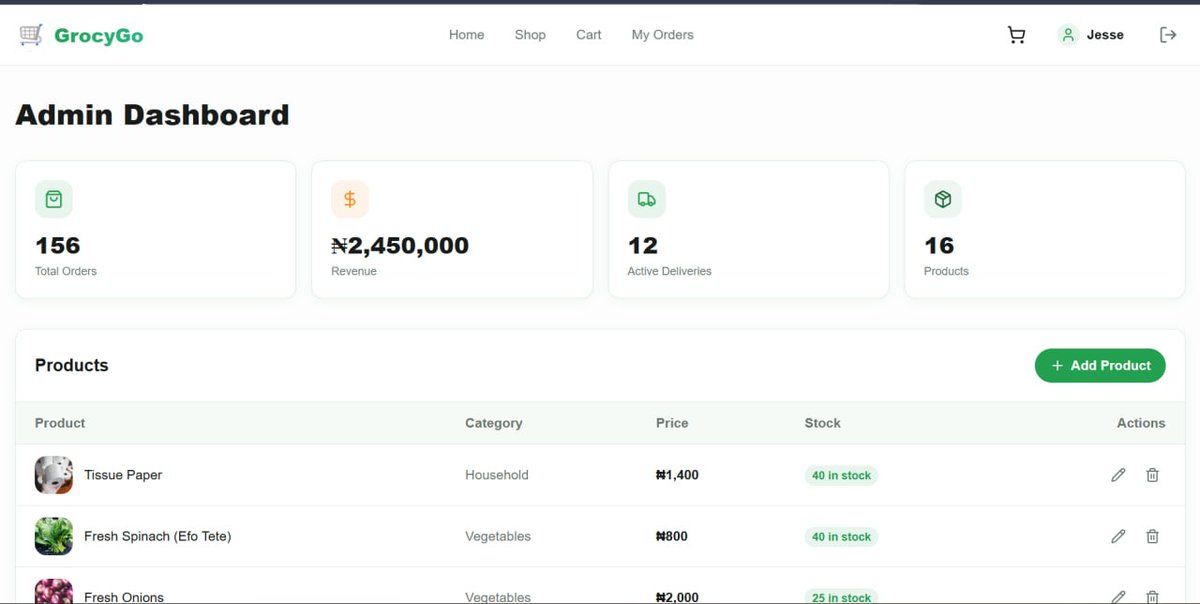The width and height of the screenshot is (1200, 604).
Task: Delete the Tissue Paper product
Action: [x=1152, y=475]
